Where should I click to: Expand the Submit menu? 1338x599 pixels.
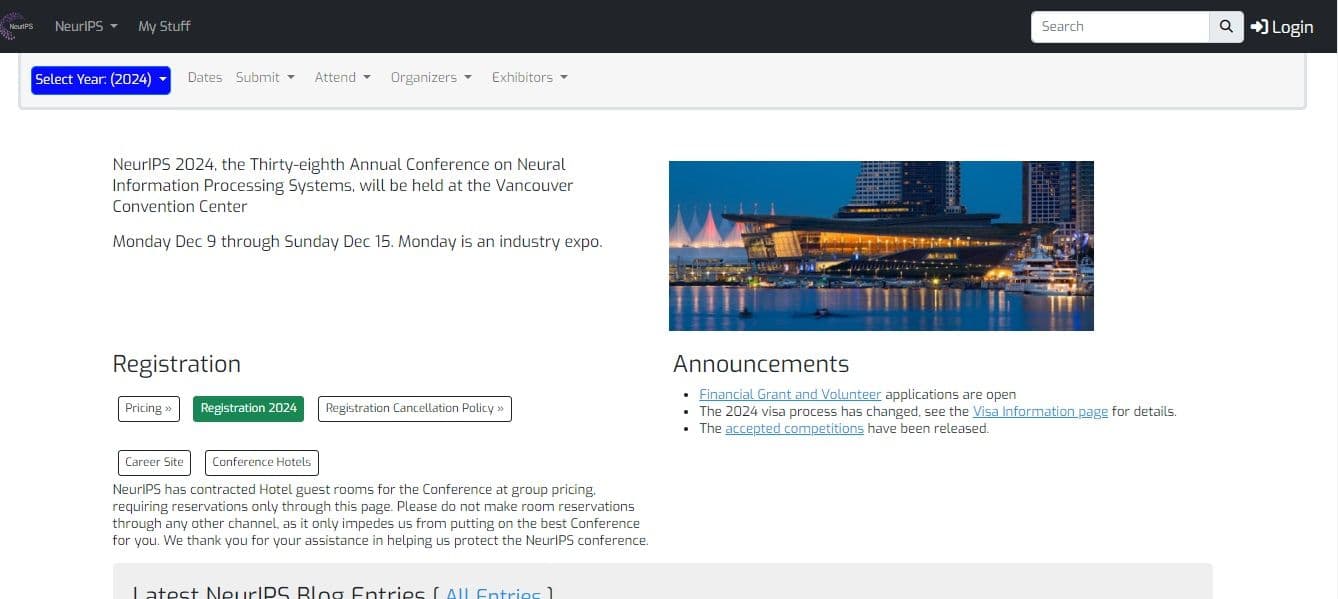pos(264,77)
